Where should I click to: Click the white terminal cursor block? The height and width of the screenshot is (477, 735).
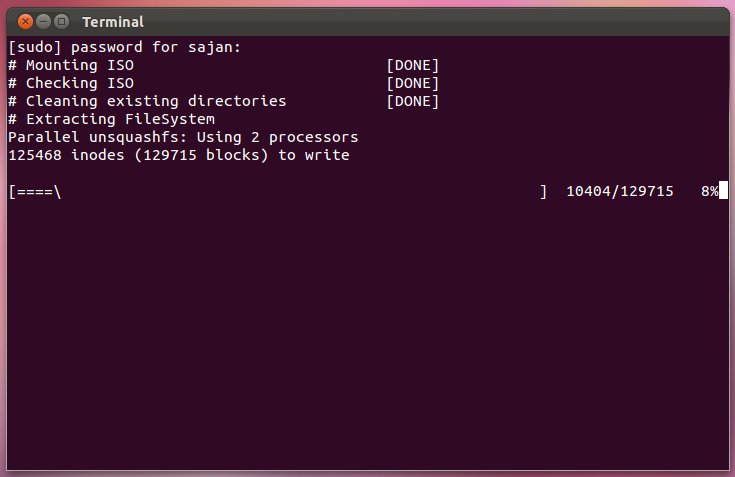point(723,191)
